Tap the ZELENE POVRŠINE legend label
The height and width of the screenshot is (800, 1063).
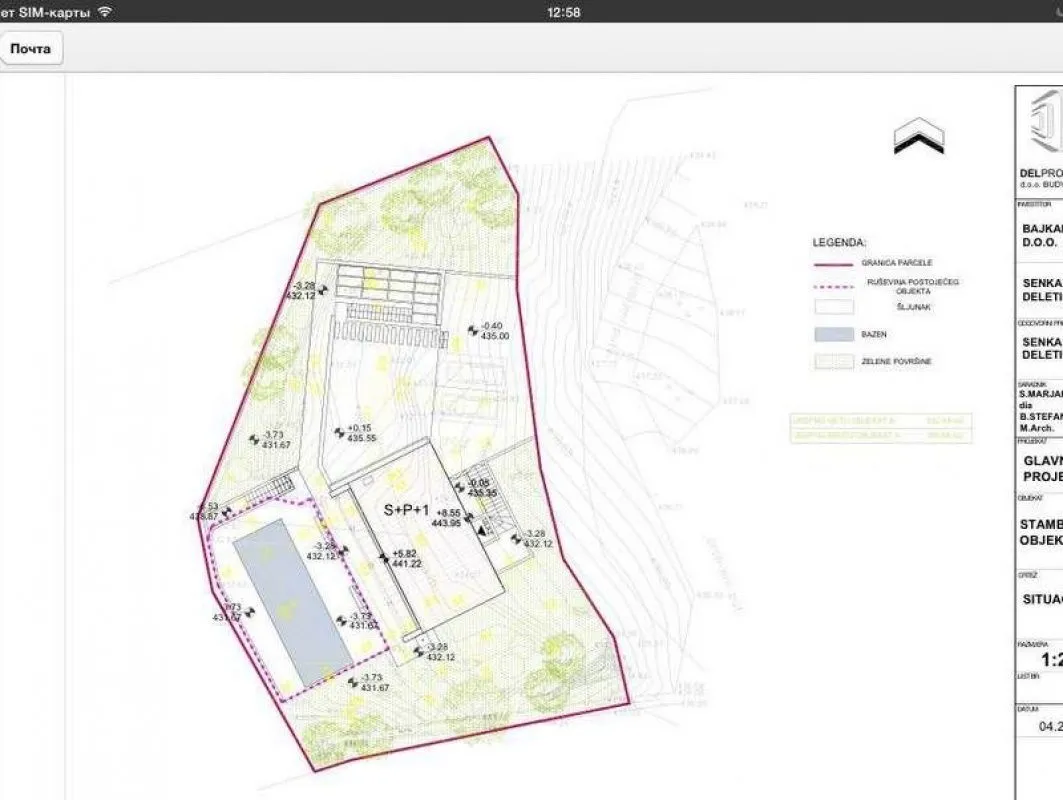[896, 361]
